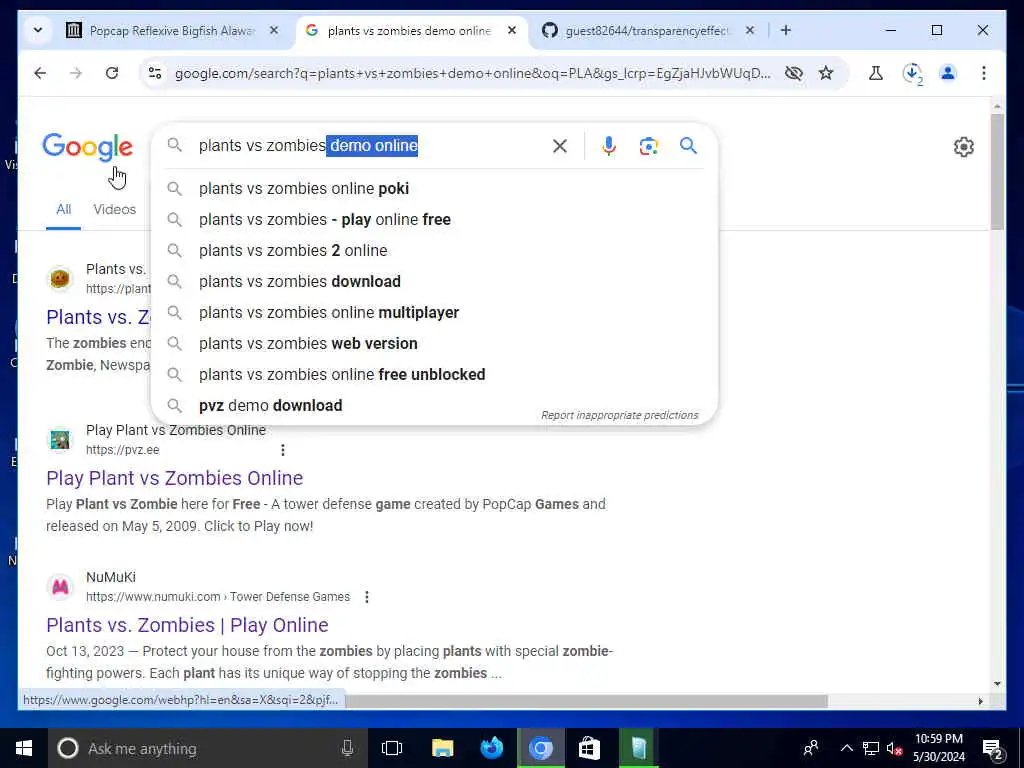Image resolution: width=1024 pixels, height=768 pixels.
Task: Switch to Popcap Reflexive Bigfish tab
Action: [171, 31]
